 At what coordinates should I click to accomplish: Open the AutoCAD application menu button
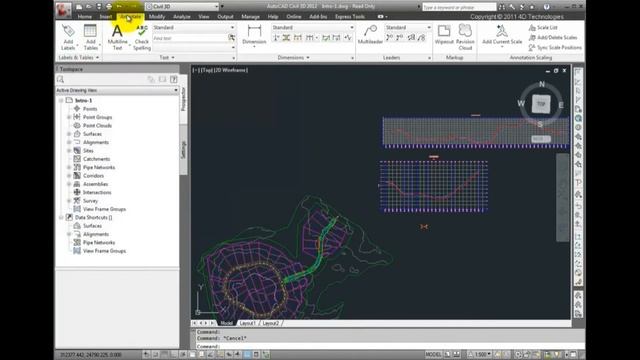[63, 9]
